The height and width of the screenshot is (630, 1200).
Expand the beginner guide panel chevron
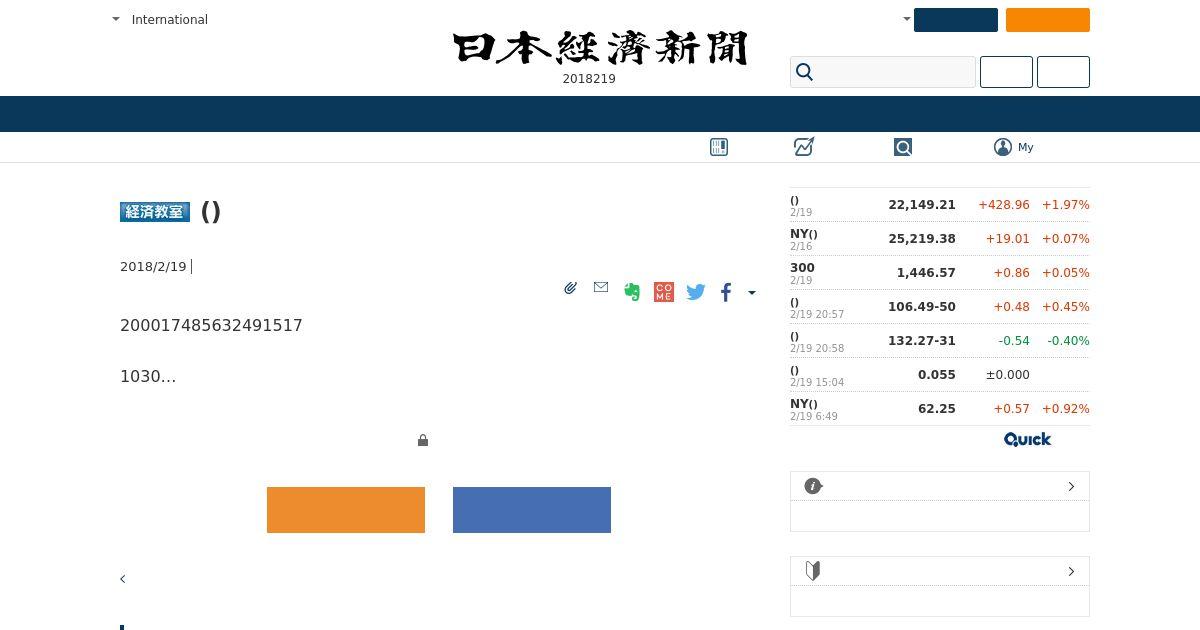[x=1071, y=571]
